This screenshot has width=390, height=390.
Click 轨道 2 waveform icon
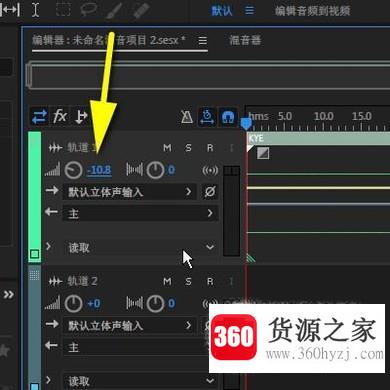55,282
